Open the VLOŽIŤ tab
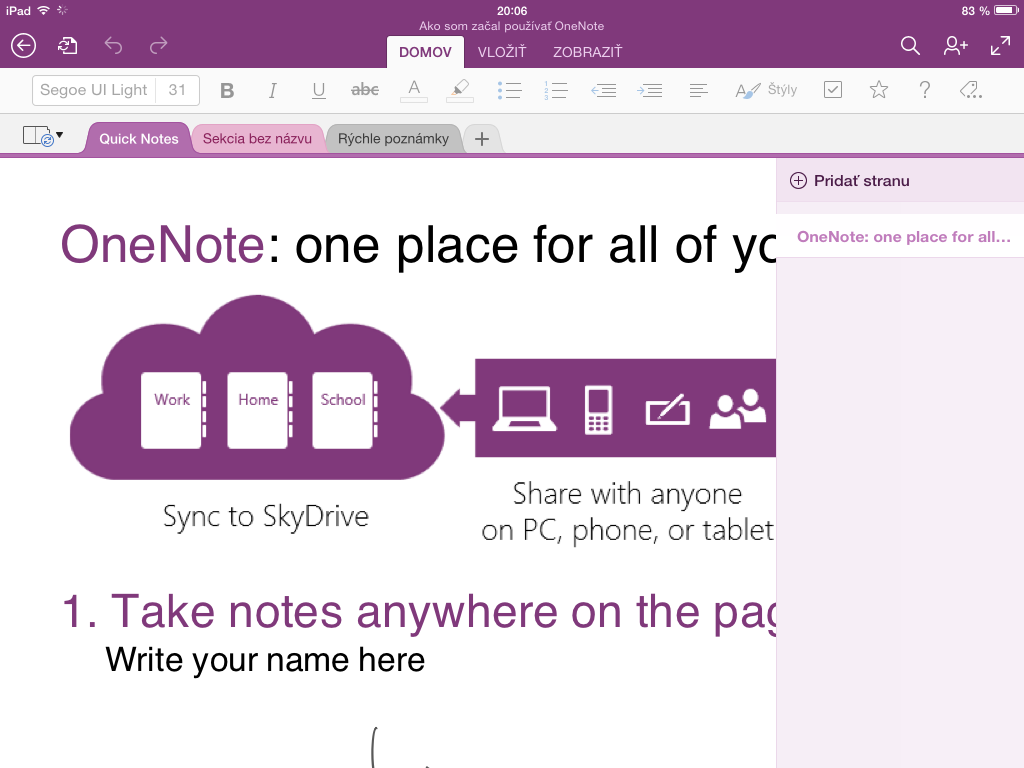Image resolution: width=1024 pixels, height=768 pixels. (x=502, y=52)
